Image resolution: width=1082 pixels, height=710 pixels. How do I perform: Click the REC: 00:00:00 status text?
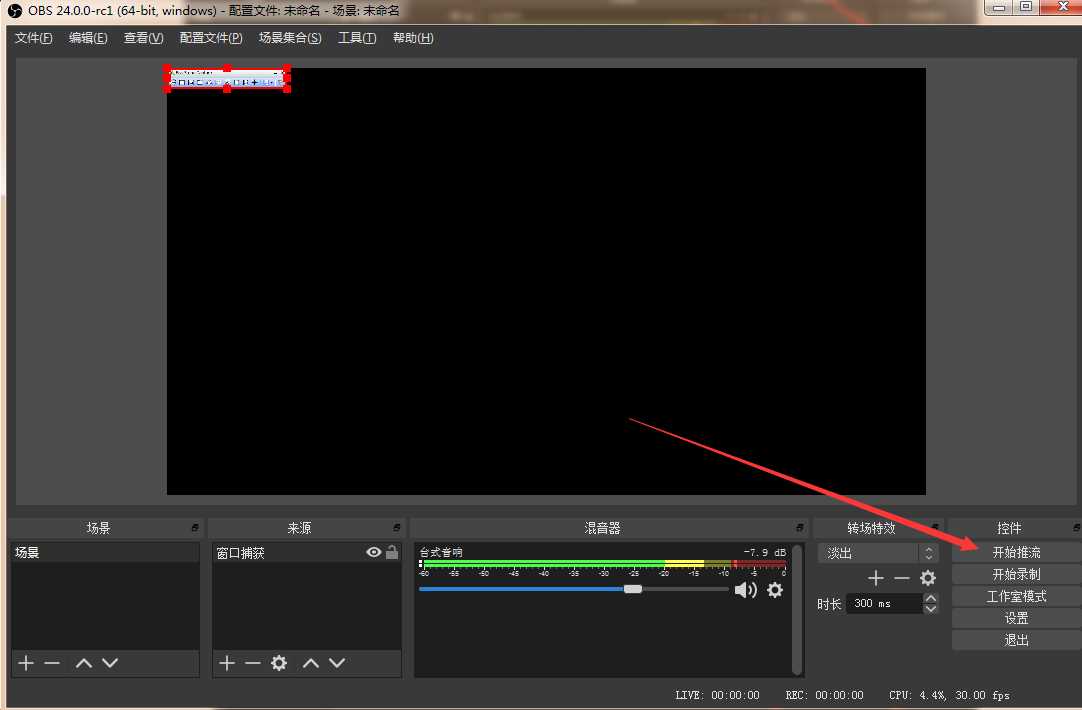824,695
